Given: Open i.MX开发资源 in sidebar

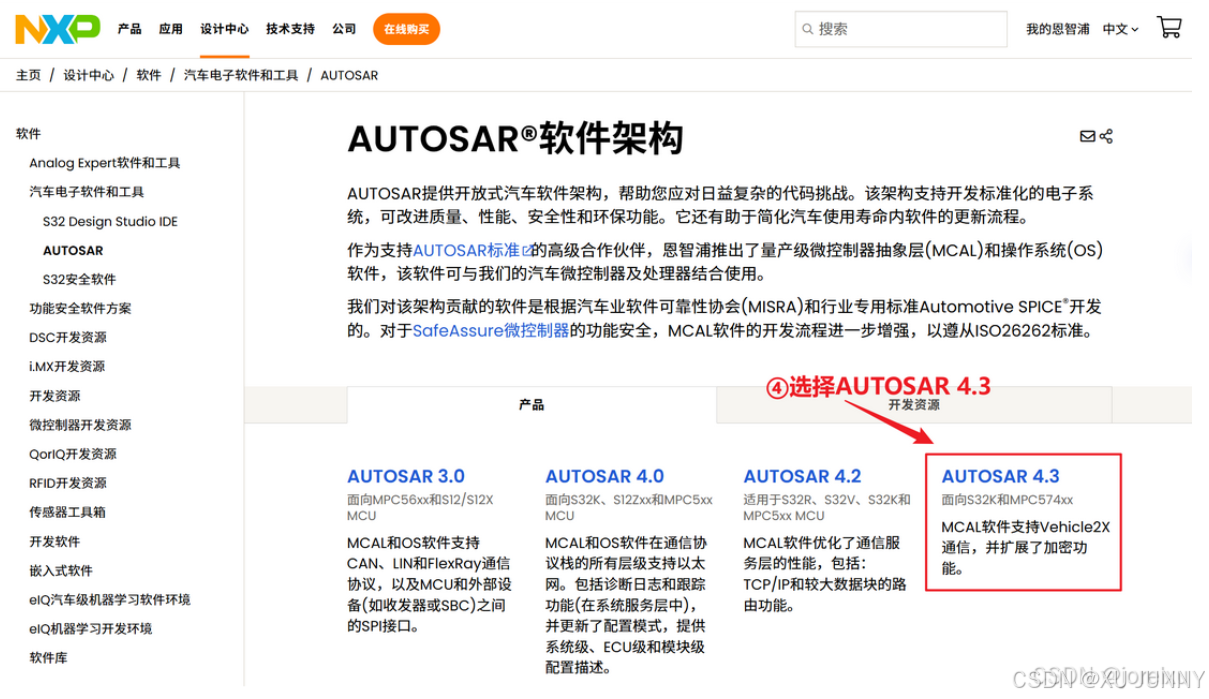Looking at the screenshot, I should (66, 366).
